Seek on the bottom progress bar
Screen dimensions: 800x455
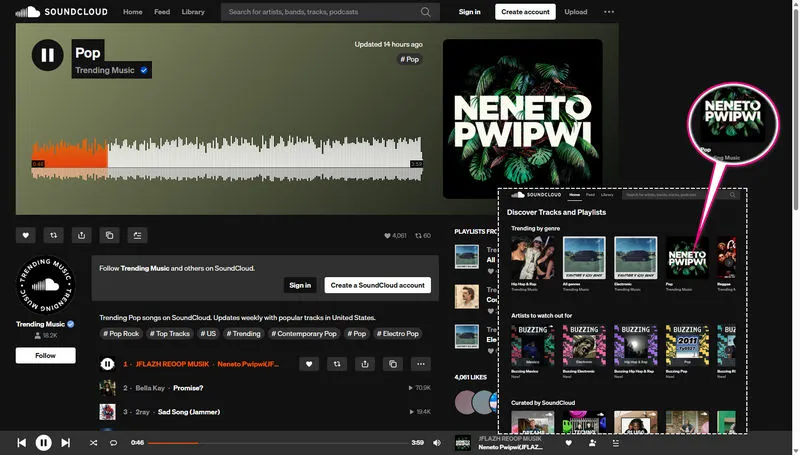[x=278, y=443]
